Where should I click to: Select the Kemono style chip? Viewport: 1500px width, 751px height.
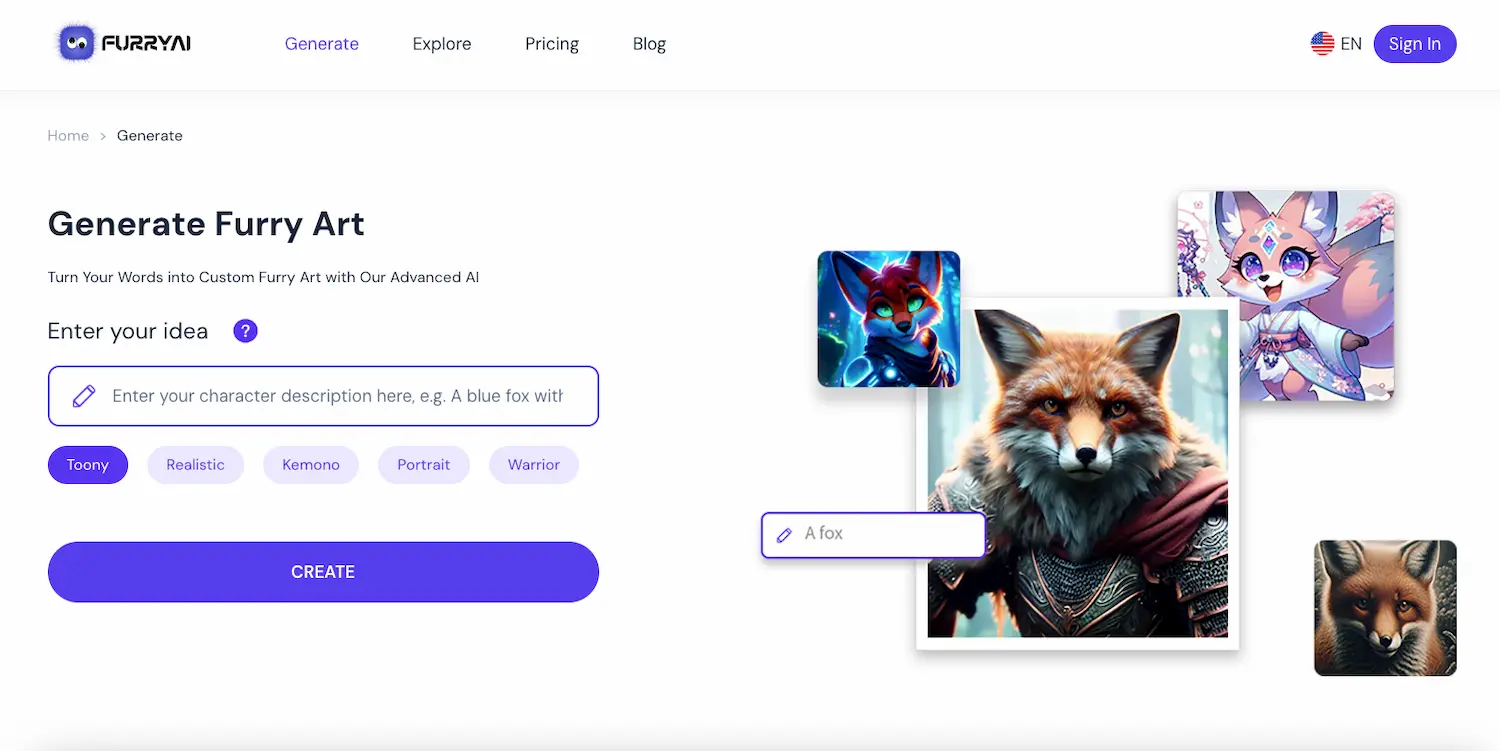tap(311, 464)
